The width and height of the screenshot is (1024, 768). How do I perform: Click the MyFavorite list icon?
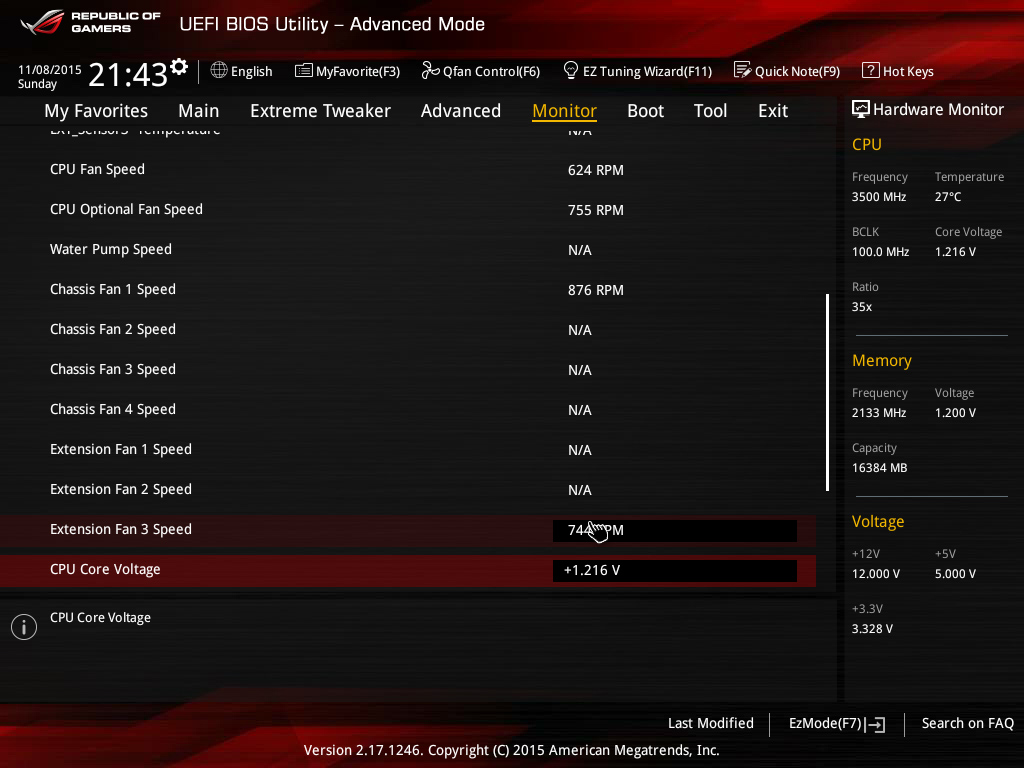pyautogui.click(x=304, y=71)
